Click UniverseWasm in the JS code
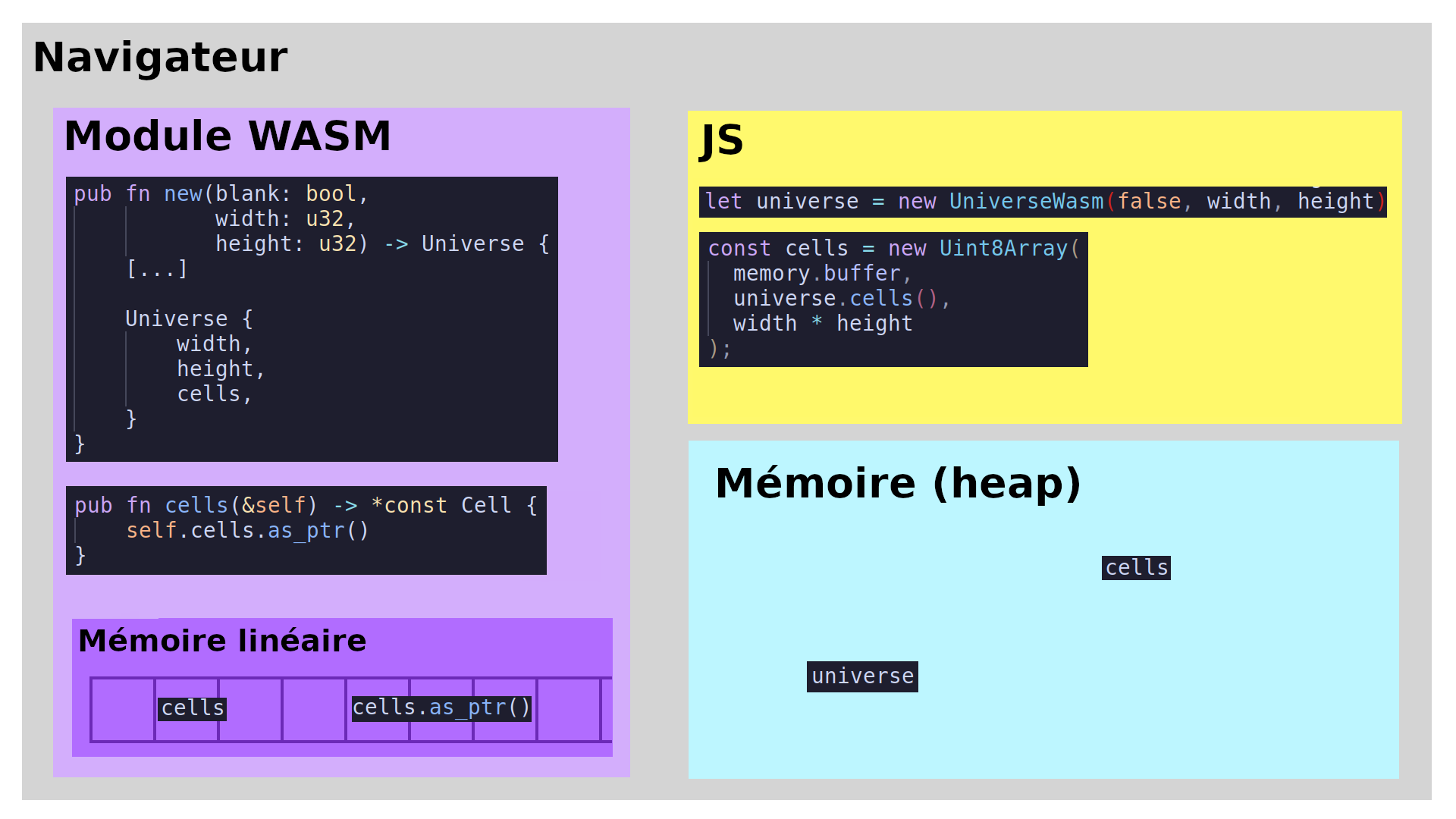 pos(1026,202)
